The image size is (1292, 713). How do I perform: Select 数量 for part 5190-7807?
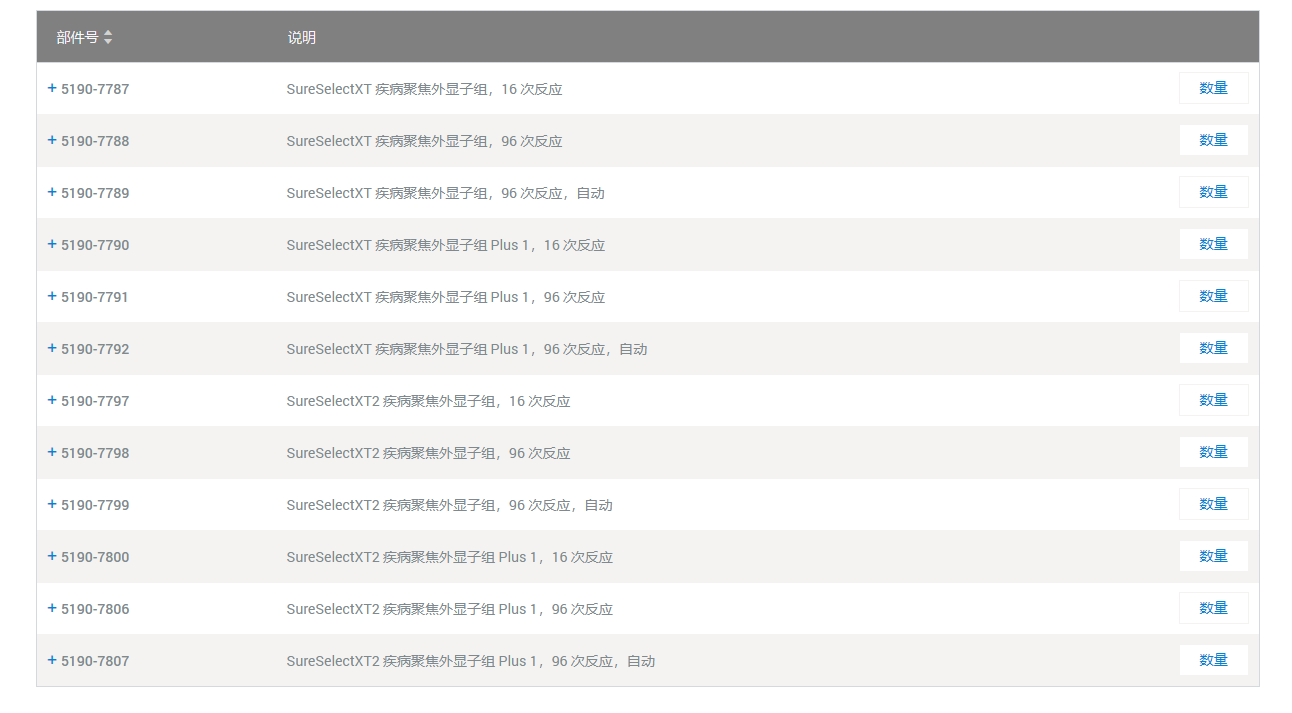1213,660
